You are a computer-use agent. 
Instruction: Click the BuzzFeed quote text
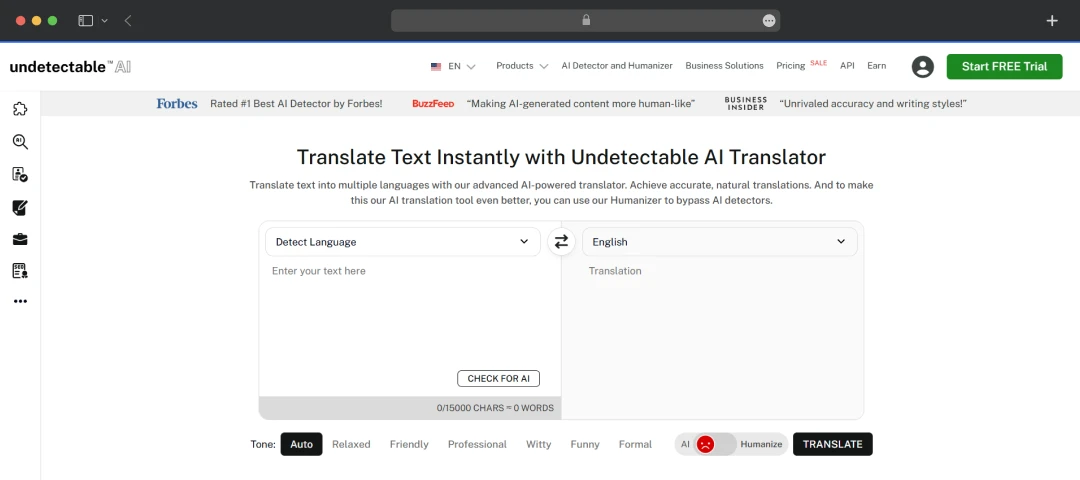coord(581,103)
